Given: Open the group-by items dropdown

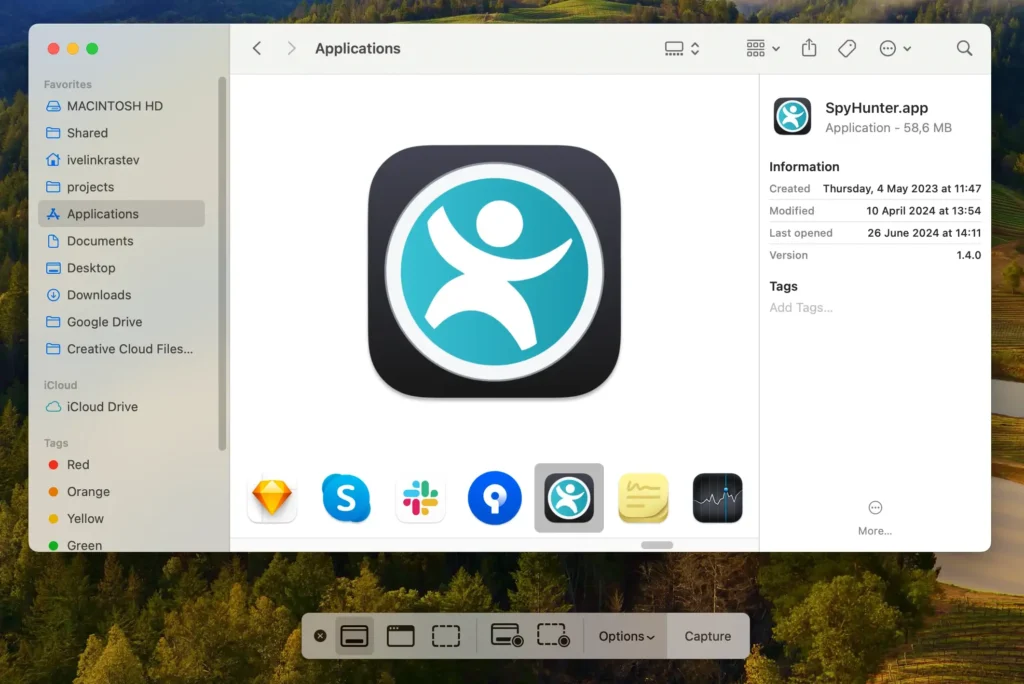Looking at the screenshot, I should coord(762,48).
